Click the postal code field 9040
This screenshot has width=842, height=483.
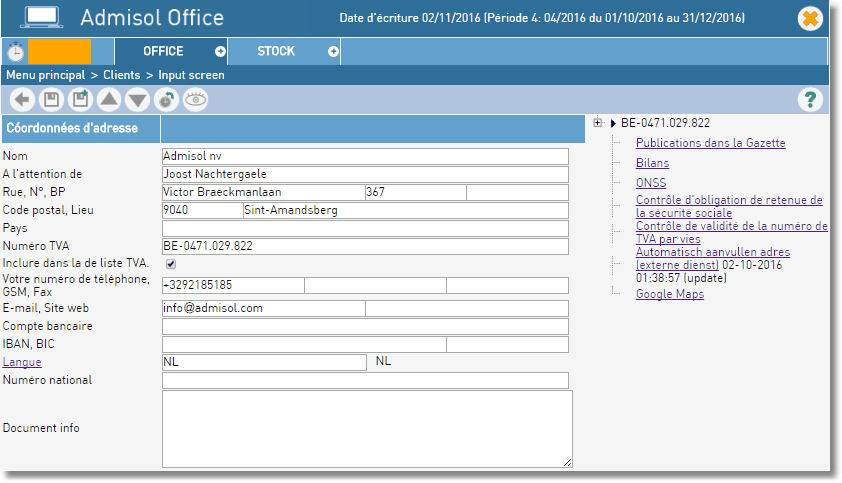coord(202,210)
